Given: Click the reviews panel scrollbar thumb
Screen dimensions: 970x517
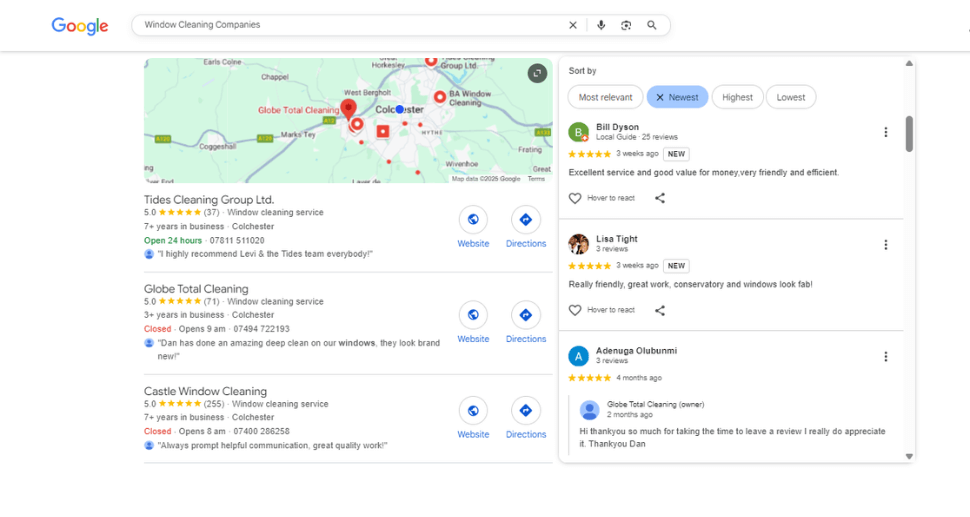Looking at the screenshot, I should (909, 134).
